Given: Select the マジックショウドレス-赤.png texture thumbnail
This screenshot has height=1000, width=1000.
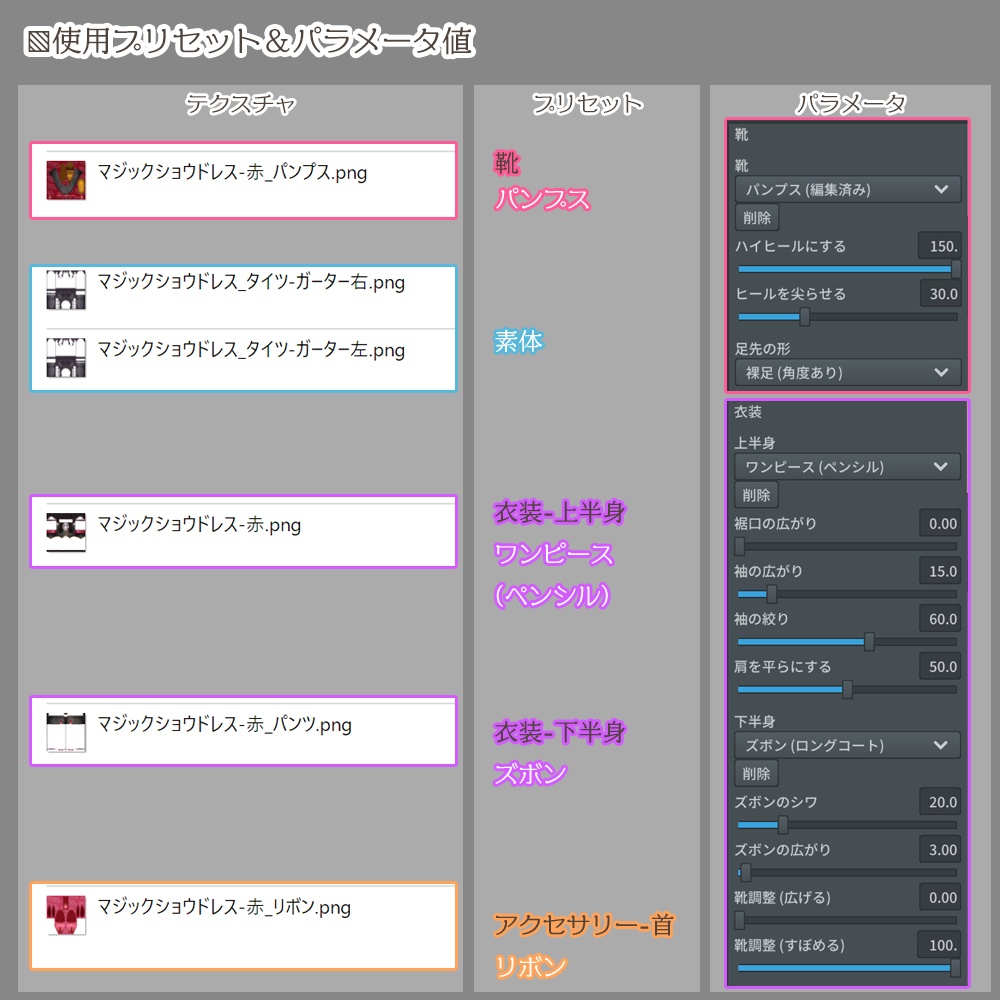Looking at the screenshot, I should (x=67, y=532).
